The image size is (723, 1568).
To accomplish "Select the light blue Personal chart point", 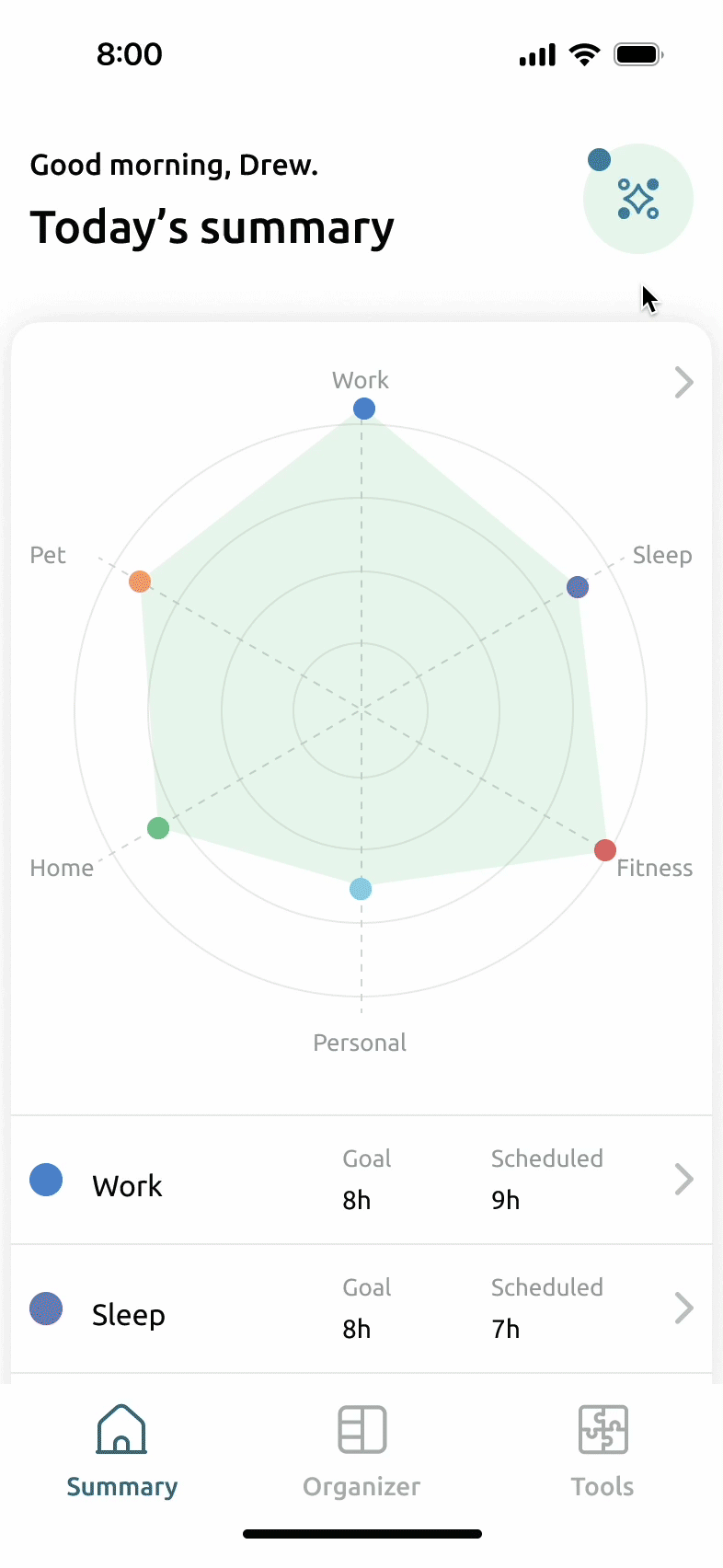I will click(x=361, y=889).
